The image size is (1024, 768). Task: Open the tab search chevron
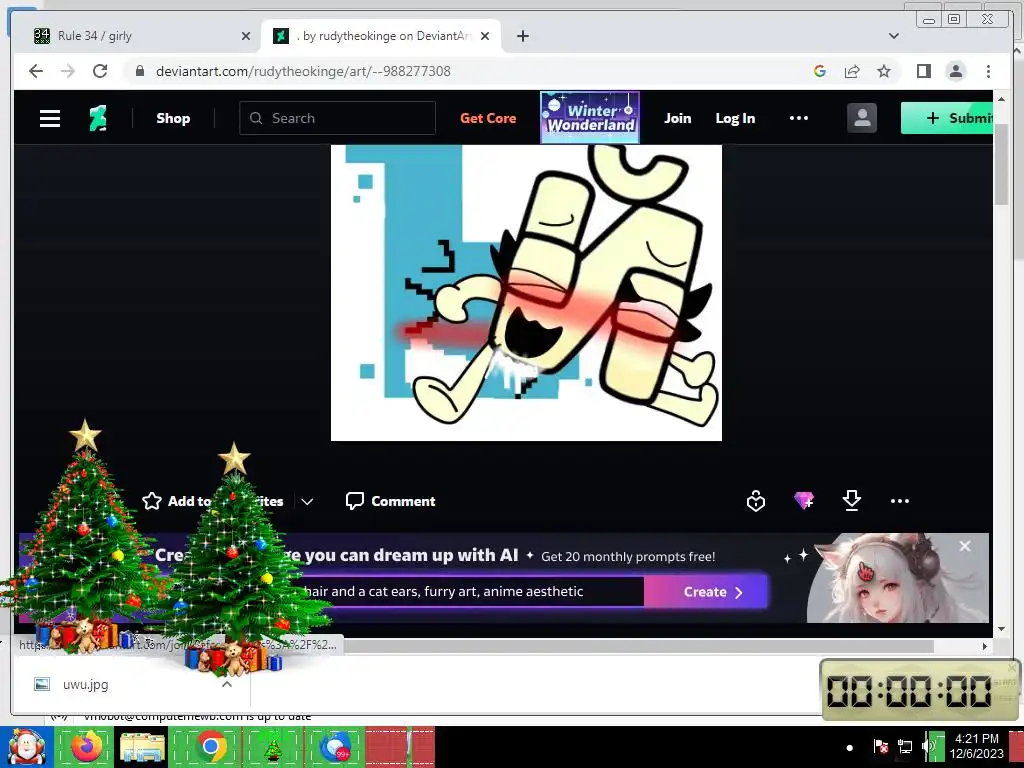pos(894,36)
